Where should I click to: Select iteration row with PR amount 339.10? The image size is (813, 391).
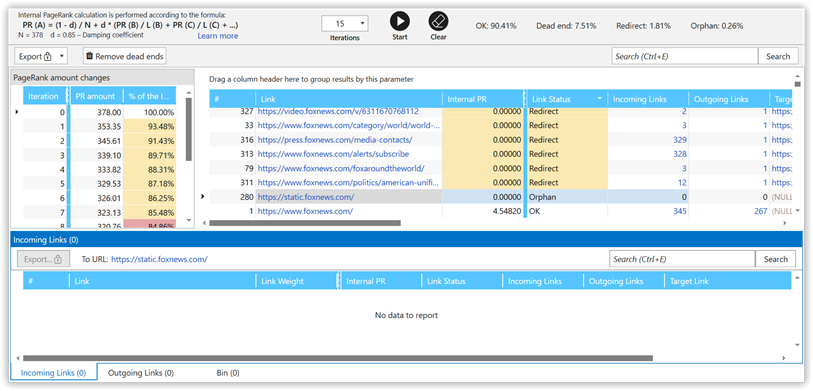[x=99, y=155]
